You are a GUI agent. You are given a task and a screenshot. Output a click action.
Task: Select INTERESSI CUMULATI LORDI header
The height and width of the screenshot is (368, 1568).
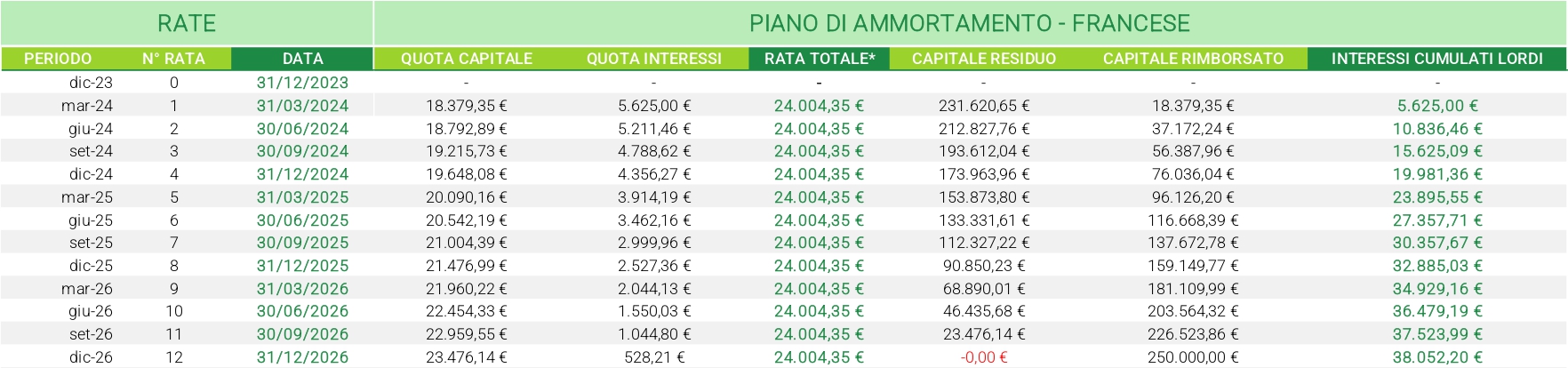(1437, 59)
